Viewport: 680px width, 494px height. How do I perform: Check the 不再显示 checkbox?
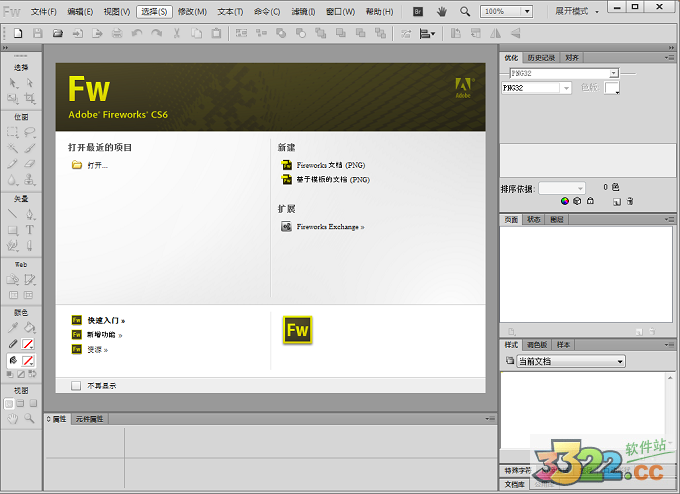tap(76, 386)
